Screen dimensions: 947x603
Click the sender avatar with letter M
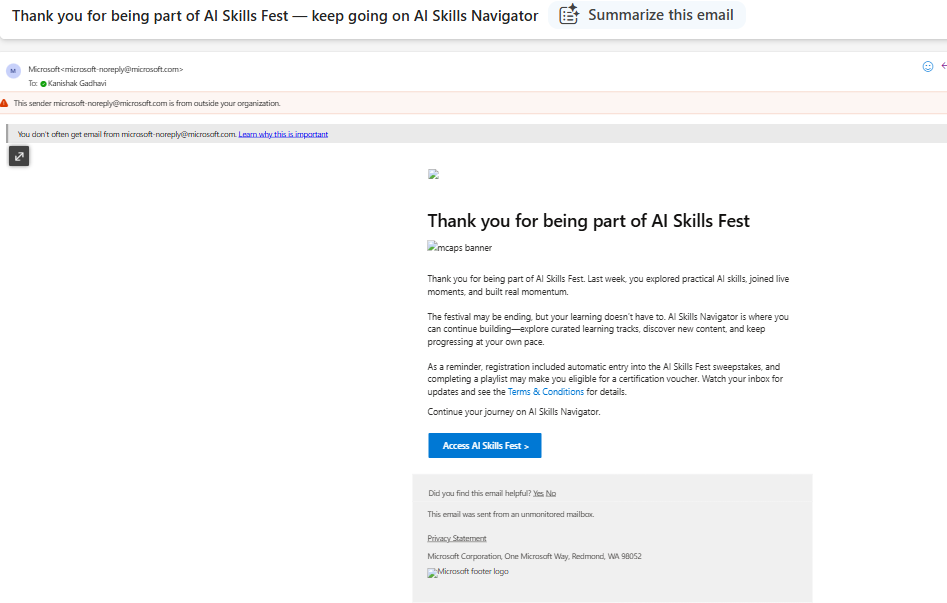13,71
